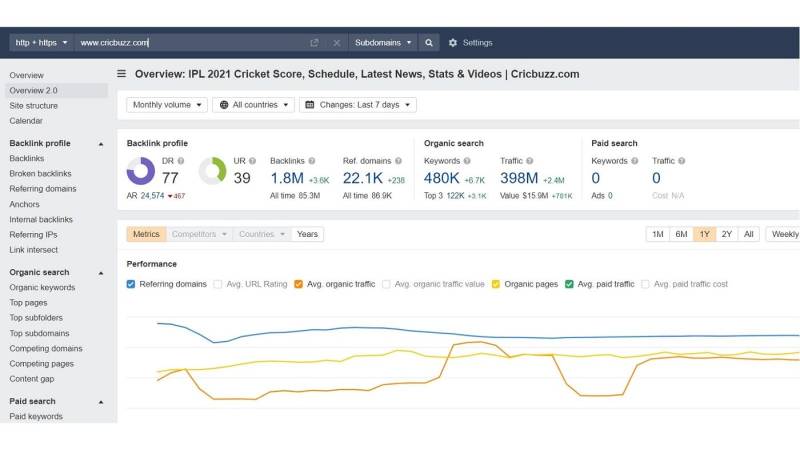Click the 22.1K ref. domains value
The width and height of the screenshot is (800, 450).
click(x=363, y=178)
